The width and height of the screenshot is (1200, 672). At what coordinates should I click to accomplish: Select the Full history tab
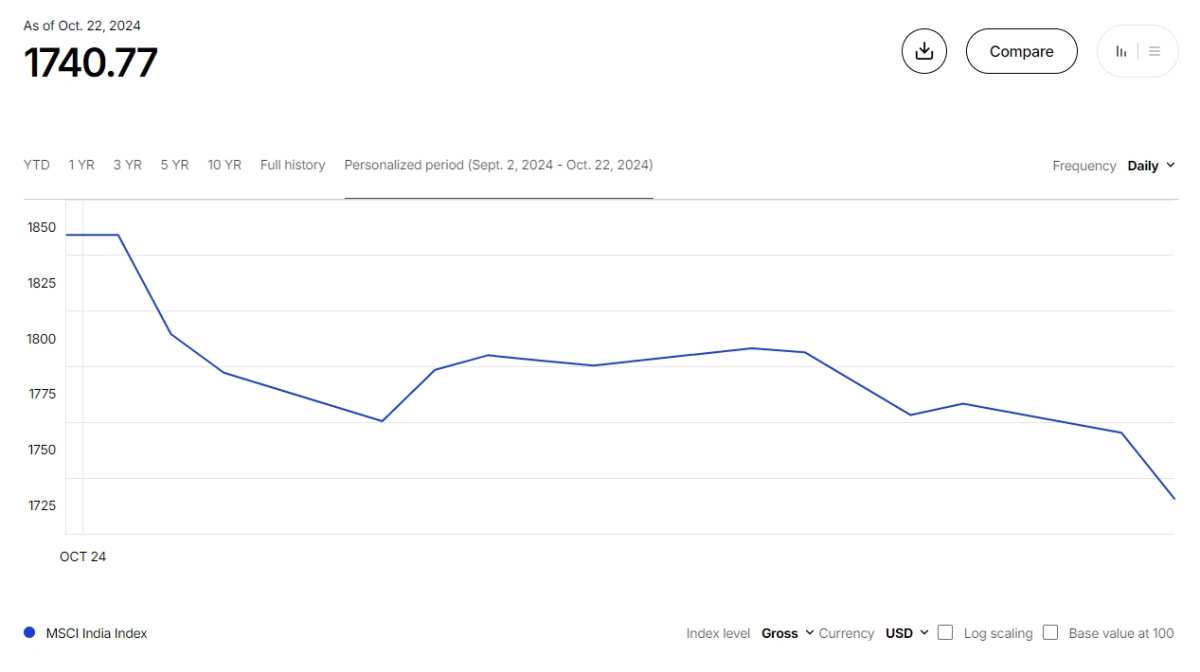coord(293,165)
